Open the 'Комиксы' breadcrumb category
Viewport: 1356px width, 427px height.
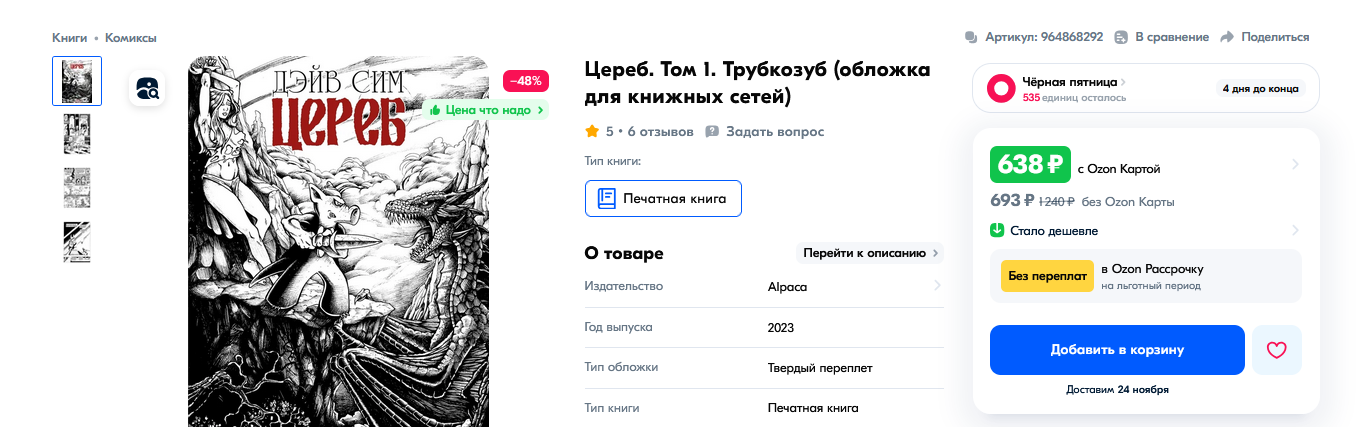tap(131, 38)
